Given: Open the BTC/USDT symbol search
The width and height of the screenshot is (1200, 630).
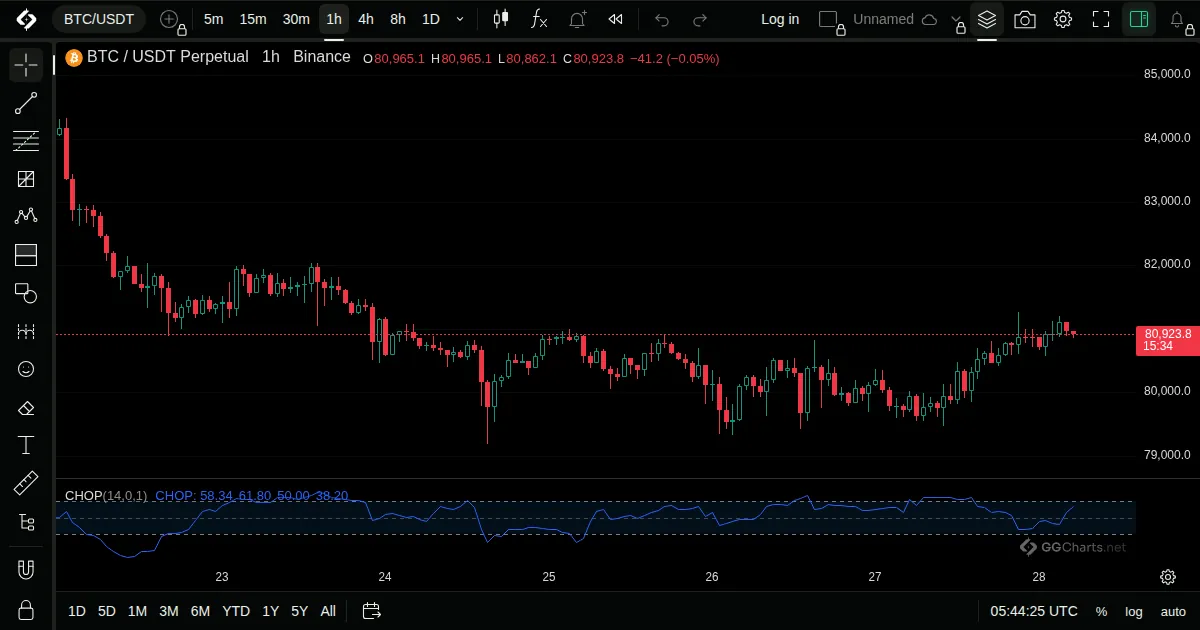Looking at the screenshot, I should 97,19.
